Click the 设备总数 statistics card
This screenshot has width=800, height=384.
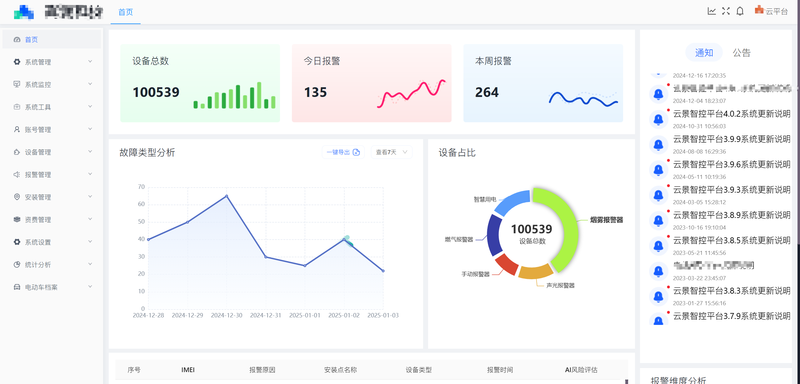200,83
